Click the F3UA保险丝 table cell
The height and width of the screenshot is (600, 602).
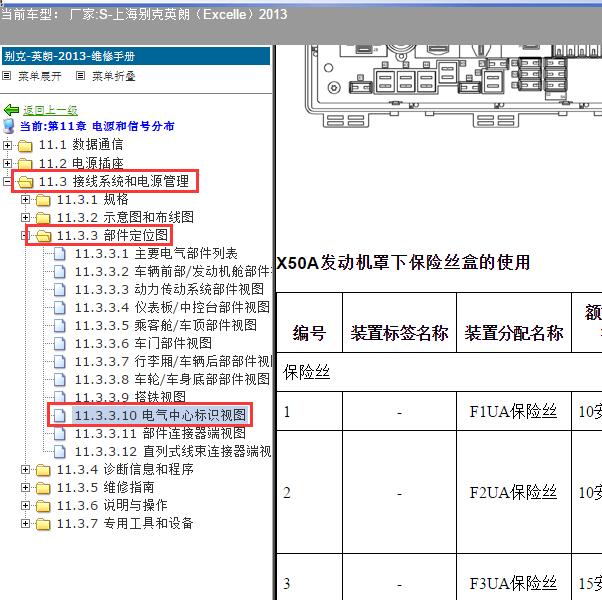[x=514, y=577]
